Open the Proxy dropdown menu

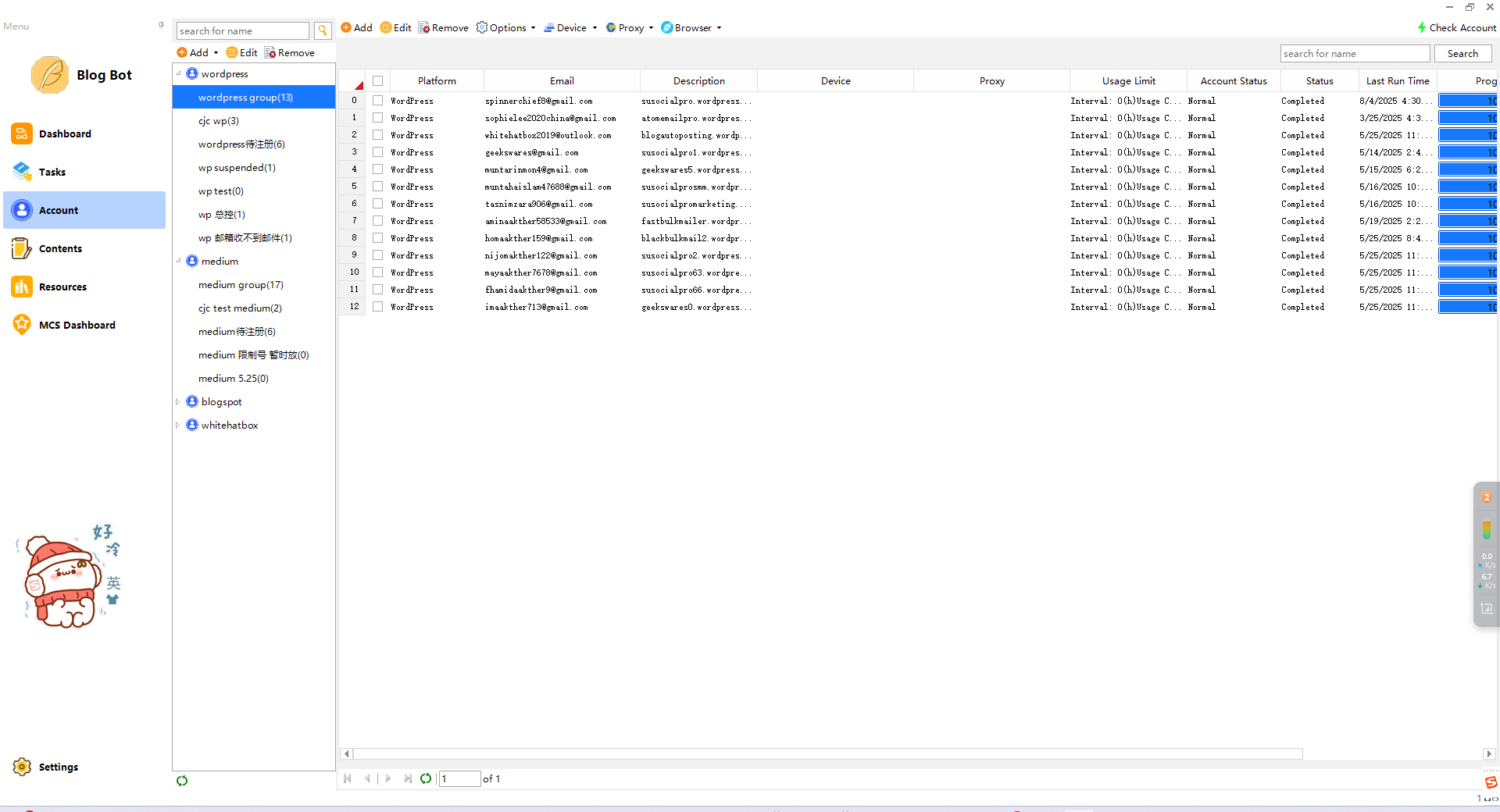[x=630, y=27]
